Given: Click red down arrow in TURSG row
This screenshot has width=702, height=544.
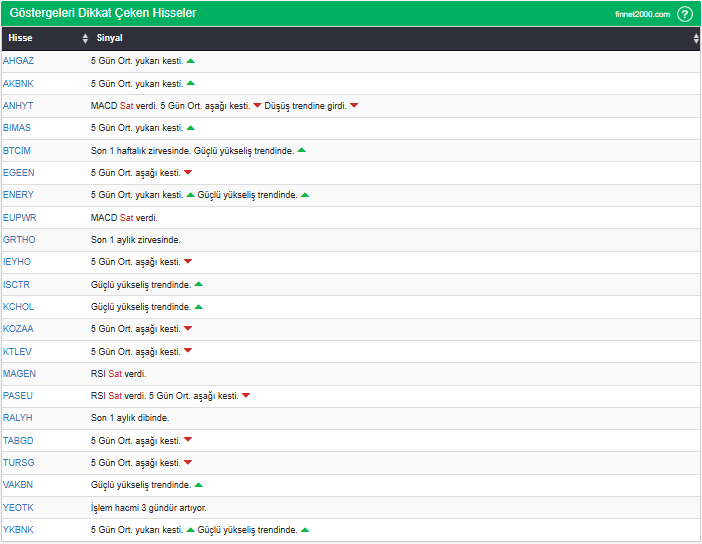Looking at the screenshot, I should click(188, 463).
